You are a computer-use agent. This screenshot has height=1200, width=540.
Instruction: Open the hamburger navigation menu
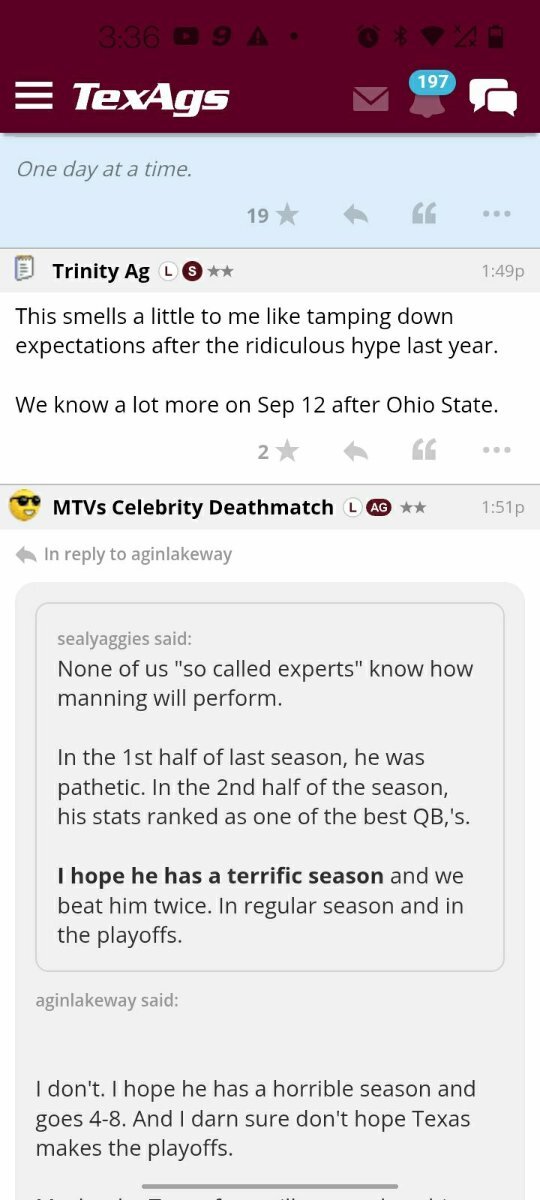click(x=34, y=96)
